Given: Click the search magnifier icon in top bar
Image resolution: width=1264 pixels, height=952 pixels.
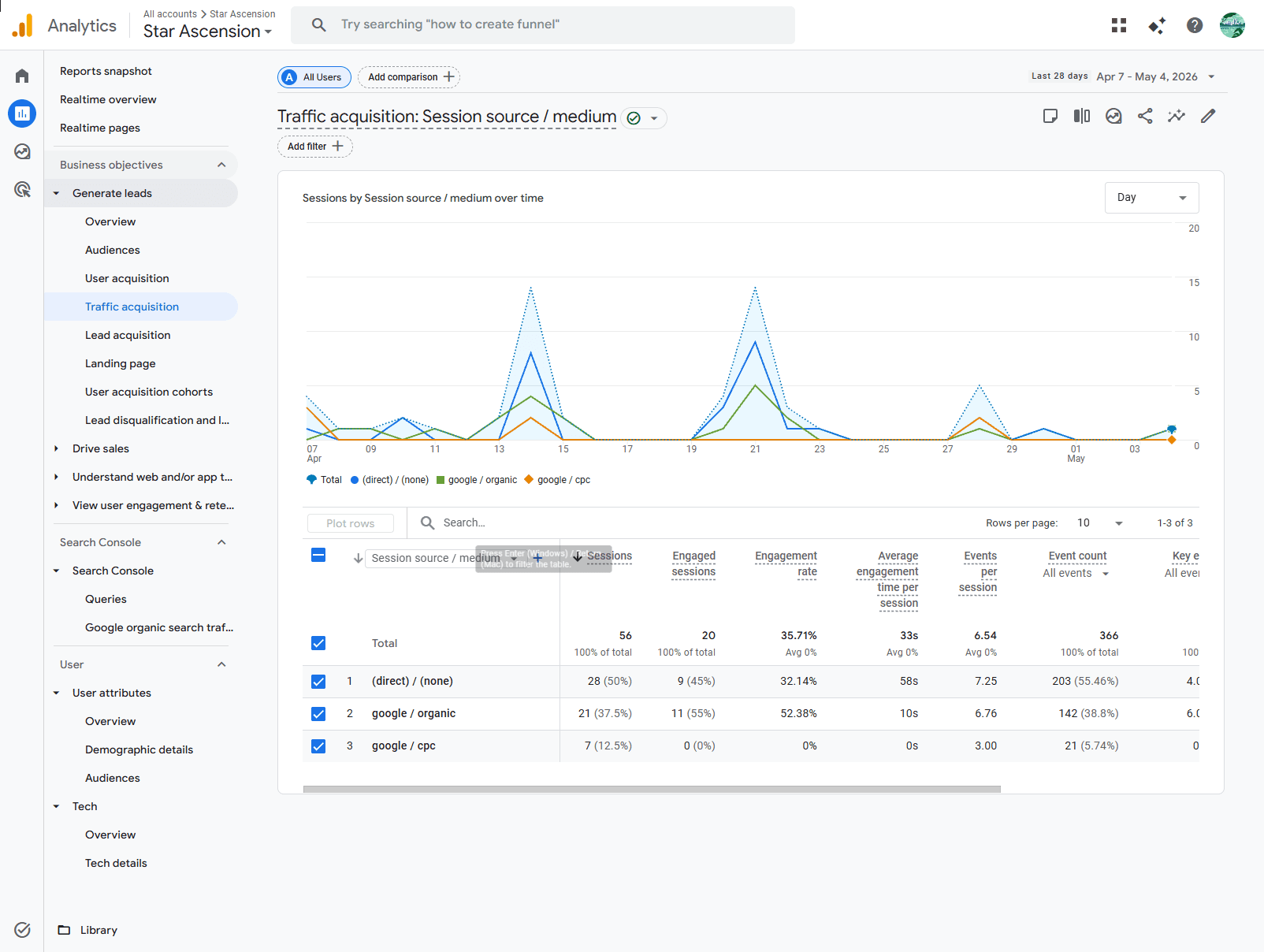Looking at the screenshot, I should [x=319, y=25].
